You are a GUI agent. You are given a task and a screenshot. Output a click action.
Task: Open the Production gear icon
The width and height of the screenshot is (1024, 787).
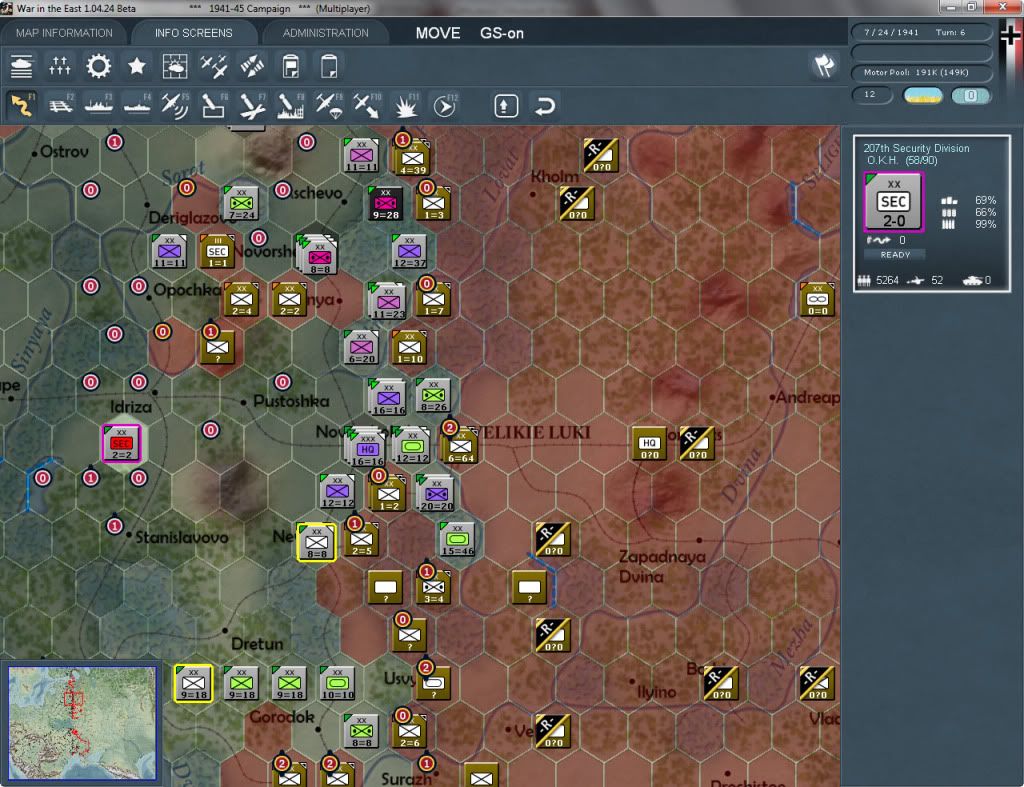(99, 66)
